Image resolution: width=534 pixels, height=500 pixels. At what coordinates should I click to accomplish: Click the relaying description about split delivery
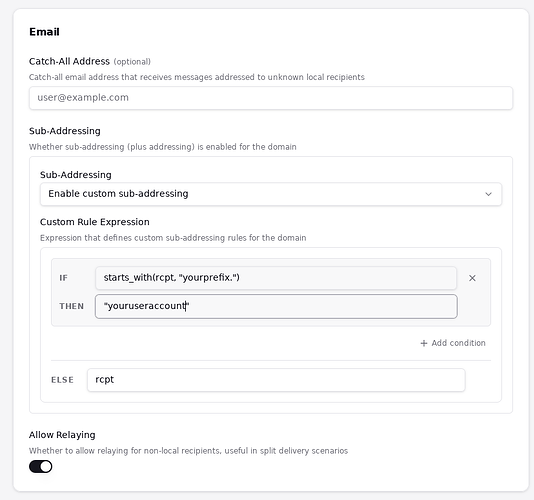[188, 451]
